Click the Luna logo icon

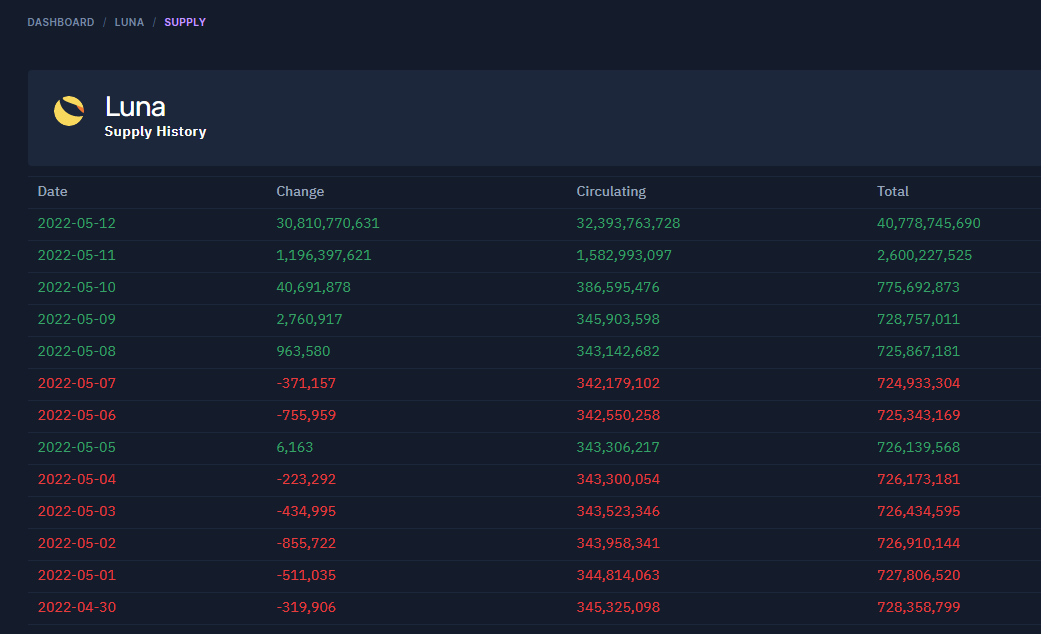tap(69, 111)
